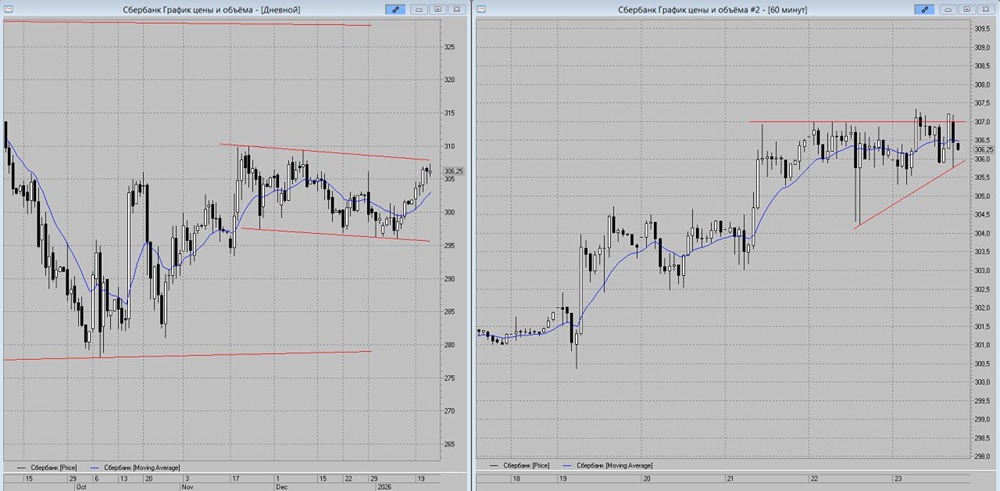Close the daily Сбербанк chart window
This screenshot has width=1000, height=491.
click(457, 10)
